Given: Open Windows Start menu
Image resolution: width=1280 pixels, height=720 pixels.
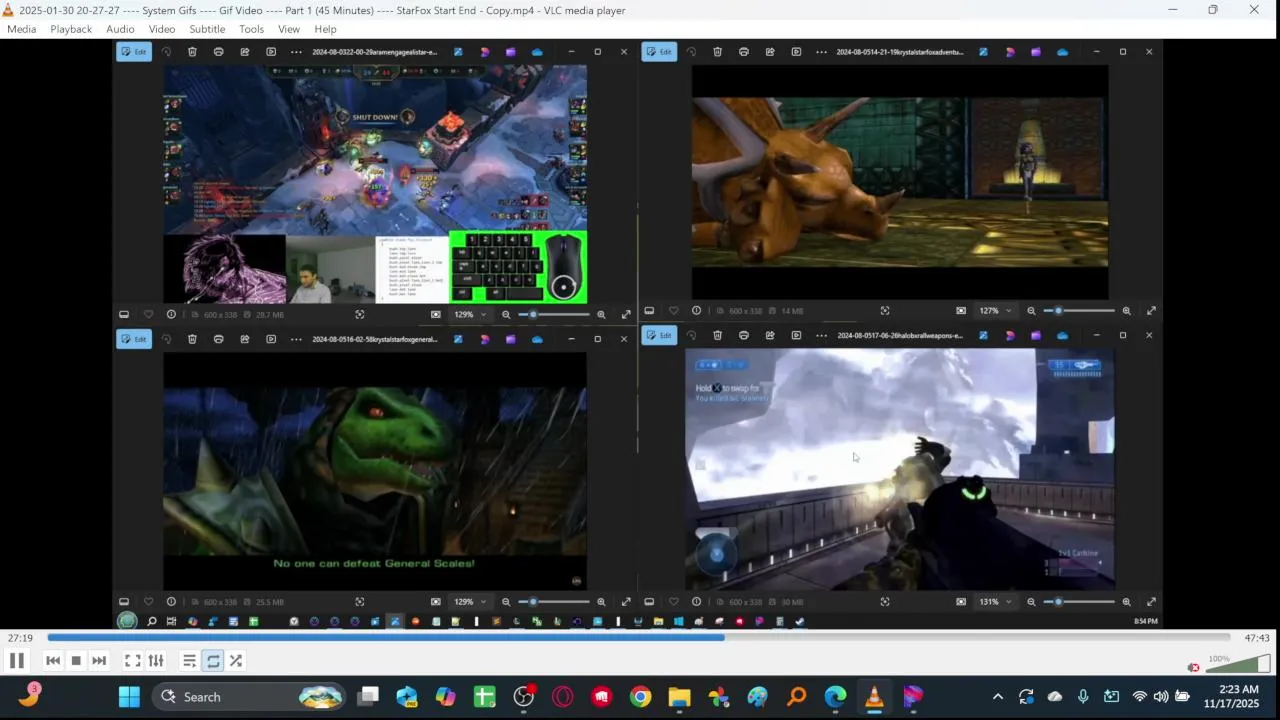Looking at the screenshot, I should pos(129,697).
